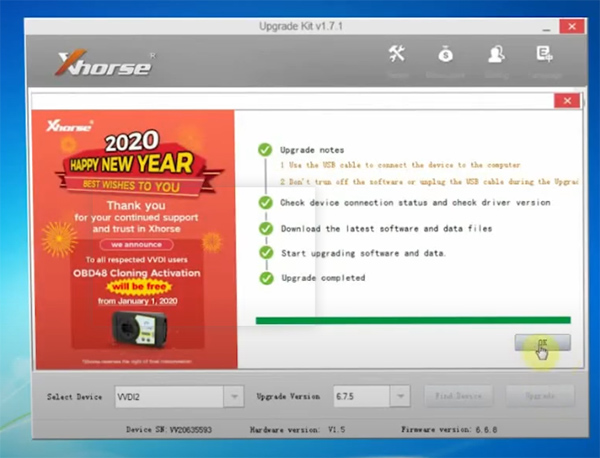
Task: Click the greyed Upgrade button
Action: [x=540, y=396]
